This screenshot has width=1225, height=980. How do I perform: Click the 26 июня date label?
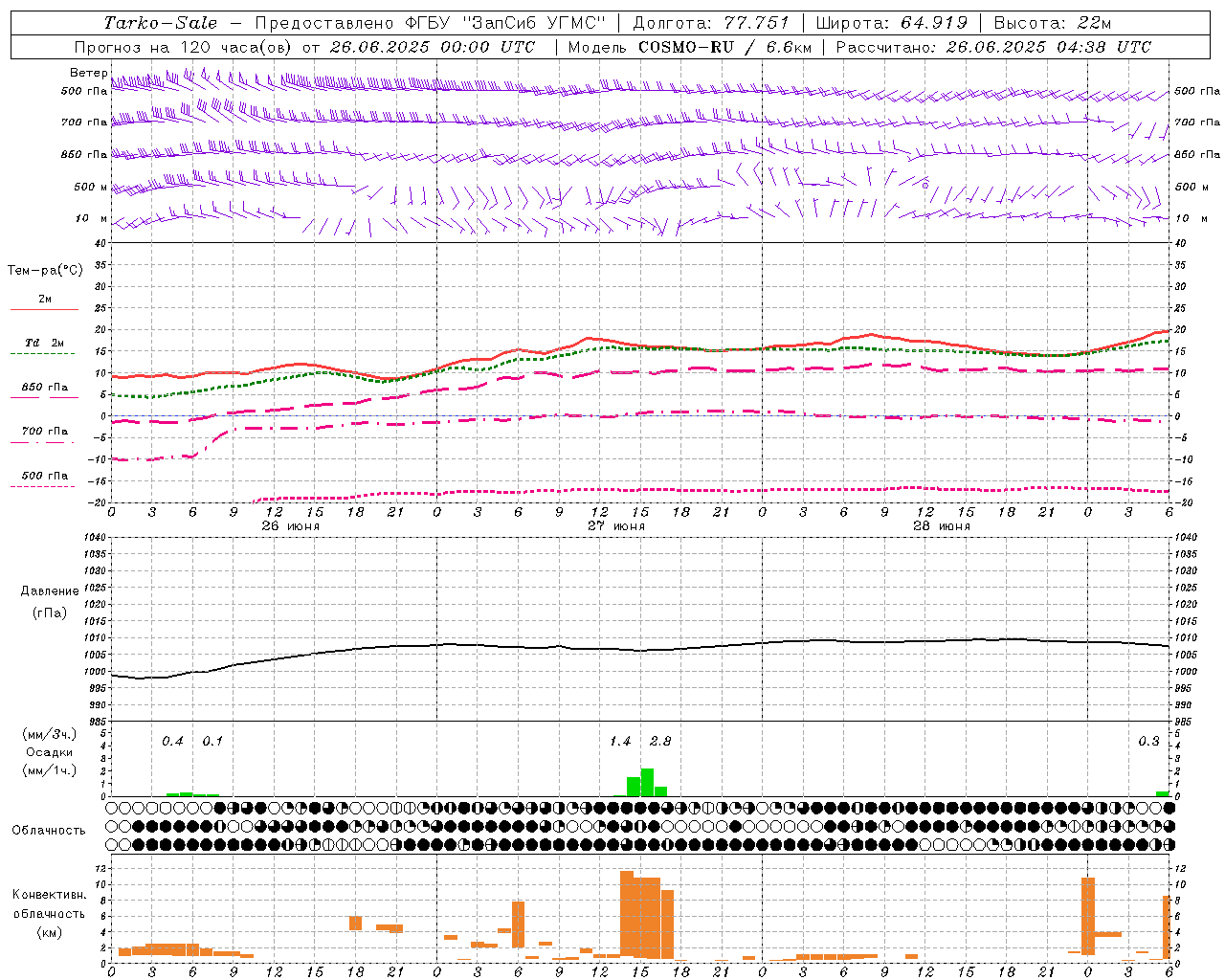(291, 525)
